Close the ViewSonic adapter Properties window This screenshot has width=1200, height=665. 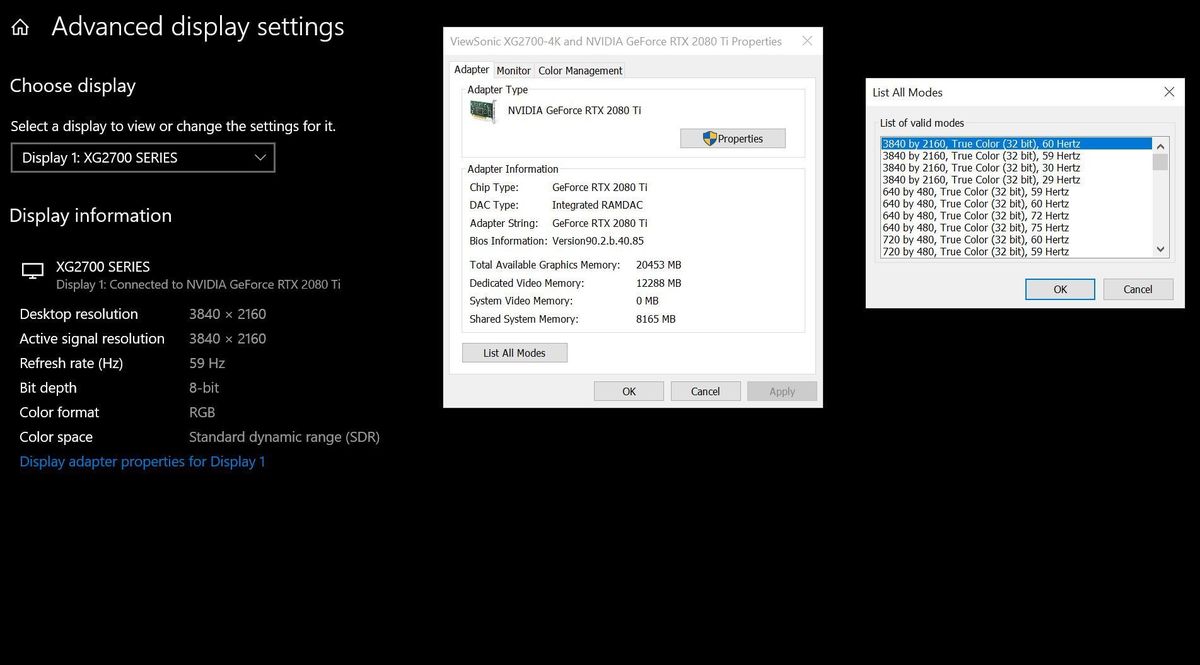click(806, 42)
